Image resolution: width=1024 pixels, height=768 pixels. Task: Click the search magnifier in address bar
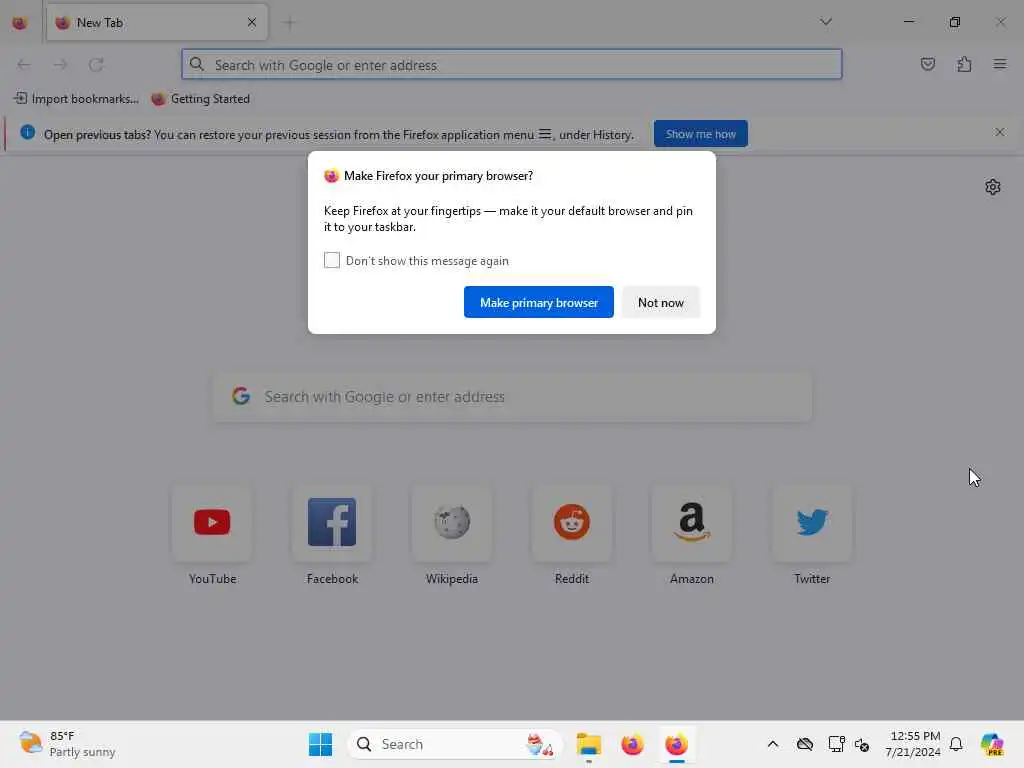(197, 65)
